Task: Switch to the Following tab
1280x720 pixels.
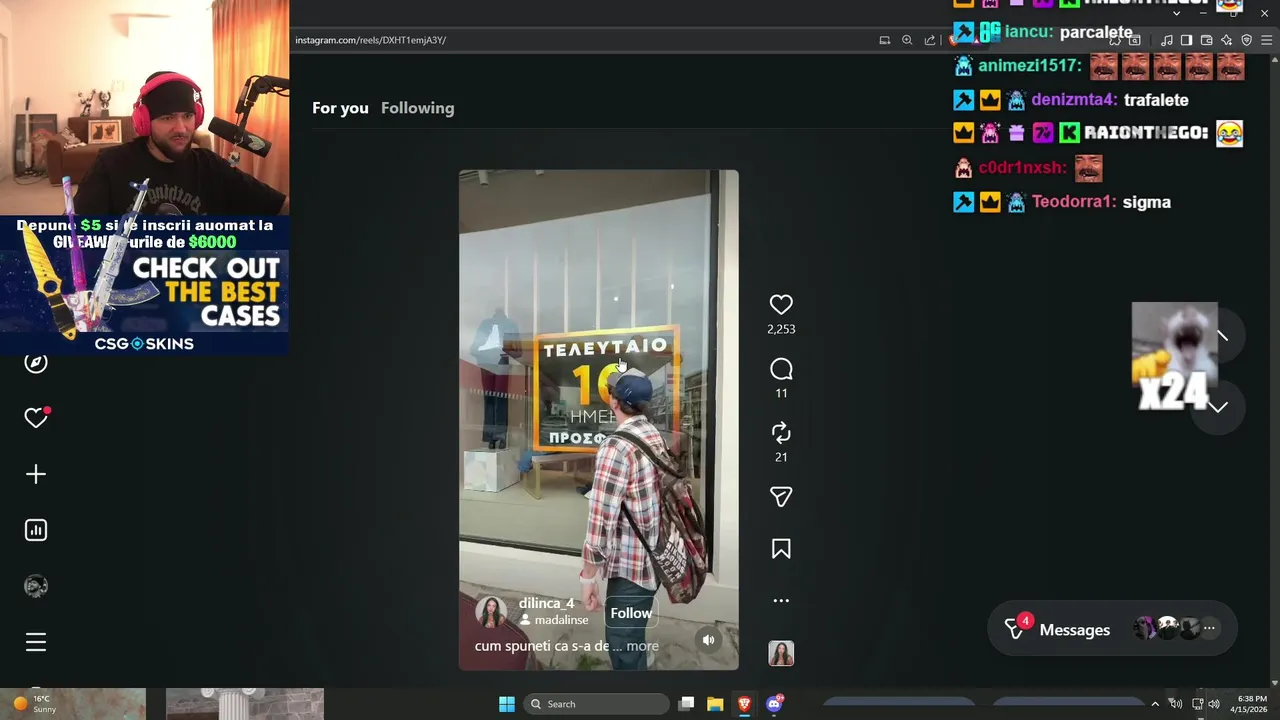Action: 417,108
